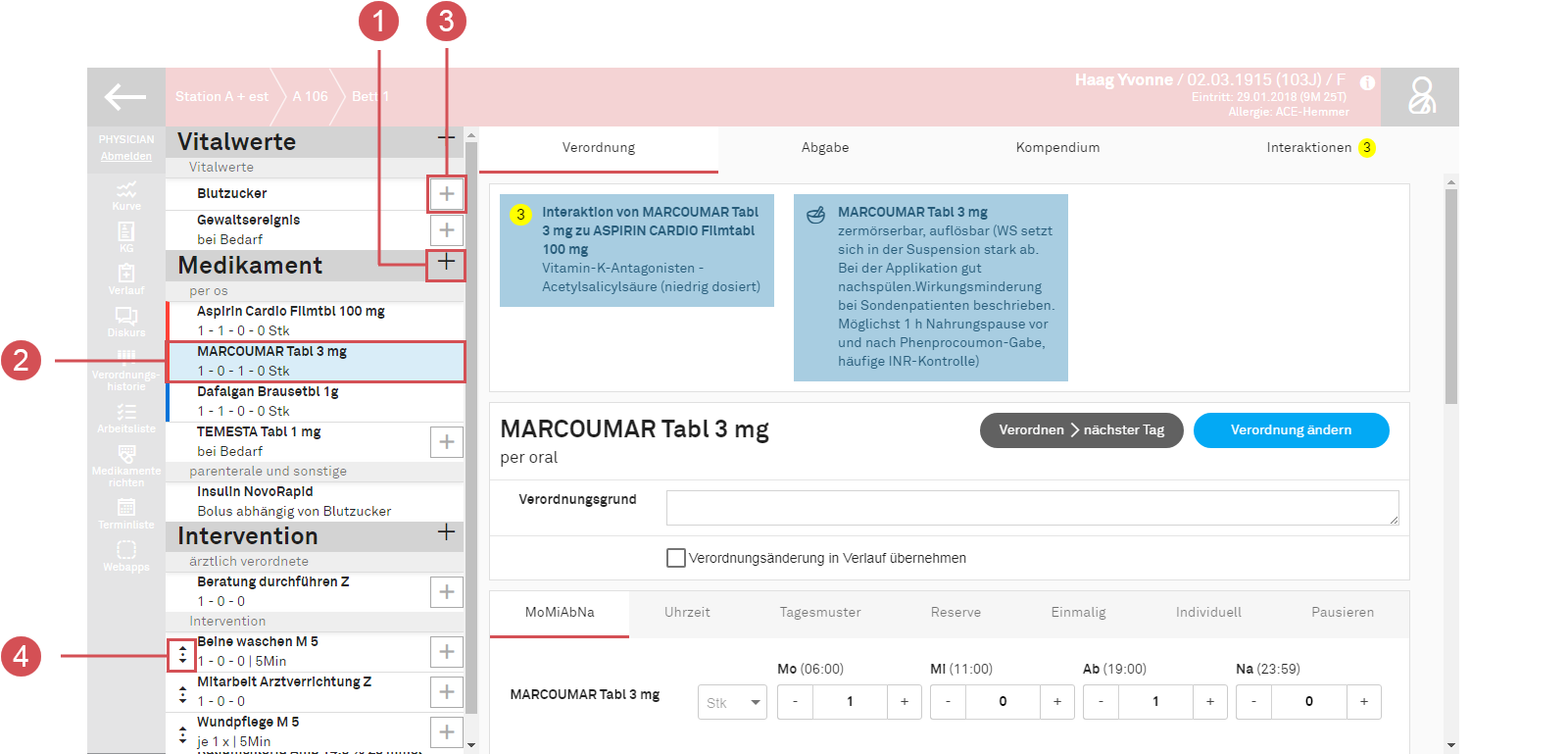Click the mortar icon in MARCOUMAR info card
This screenshot has width=1568, height=754.
pos(815,215)
